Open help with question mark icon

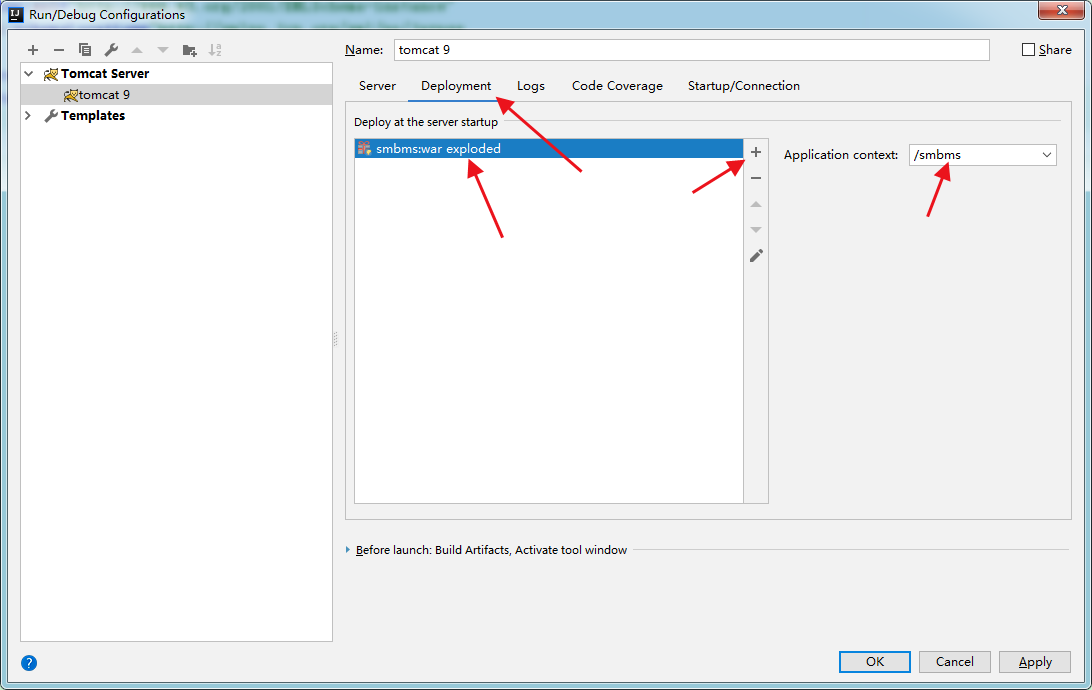pos(29,663)
